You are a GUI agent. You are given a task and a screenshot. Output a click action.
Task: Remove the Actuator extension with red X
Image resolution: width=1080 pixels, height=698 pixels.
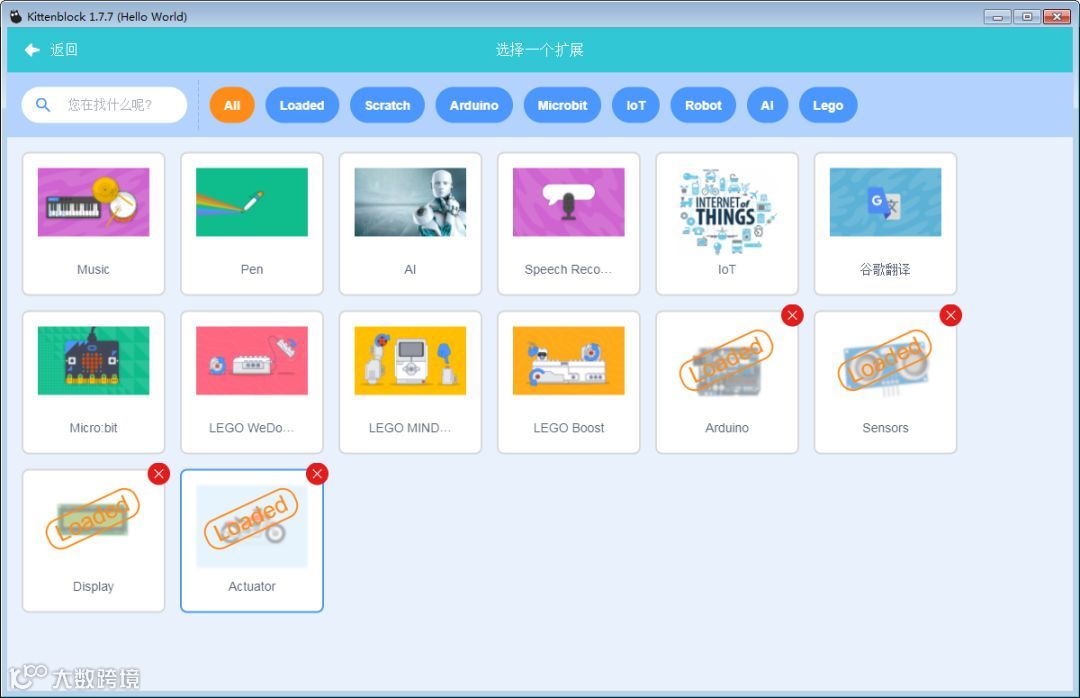(317, 474)
